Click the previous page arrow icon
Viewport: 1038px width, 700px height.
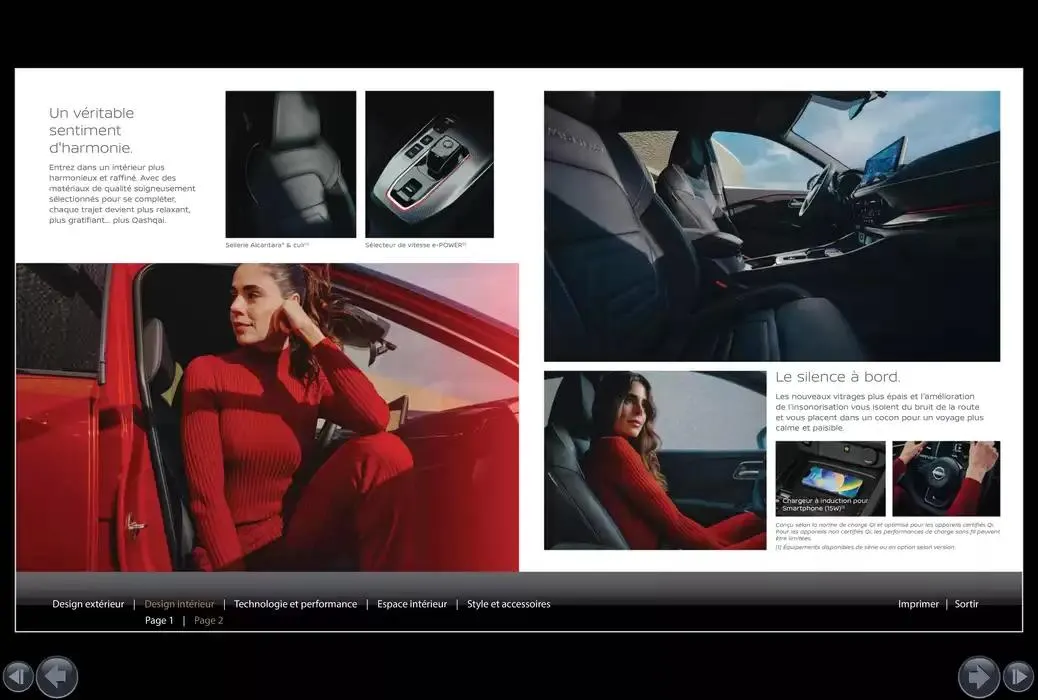[x=57, y=677]
